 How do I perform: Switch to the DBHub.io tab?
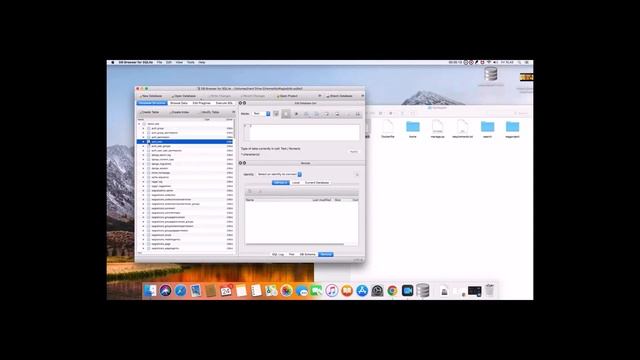(280, 183)
